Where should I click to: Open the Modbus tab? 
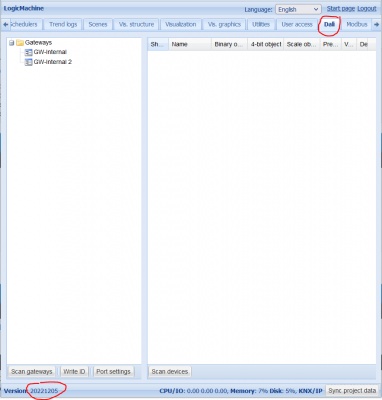tap(357, 24)
